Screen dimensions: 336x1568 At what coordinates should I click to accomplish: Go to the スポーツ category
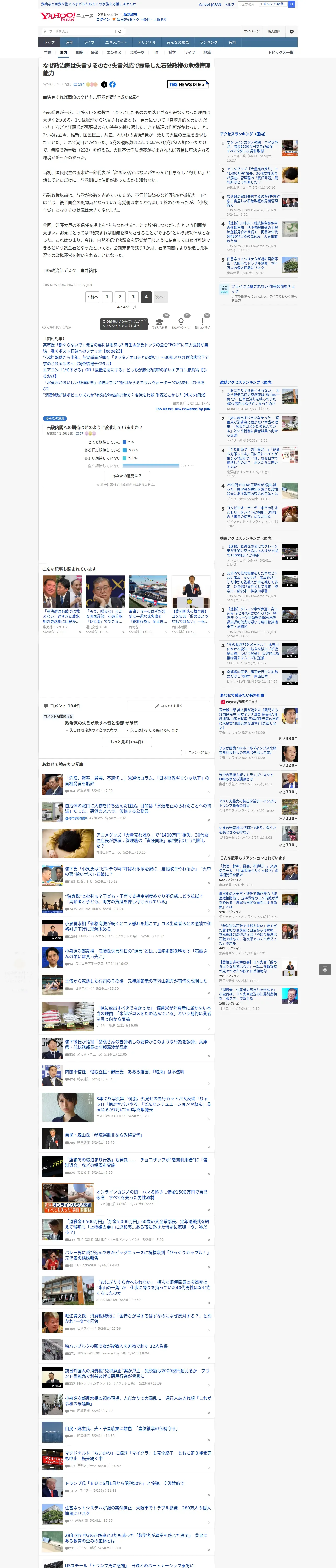pyautogui.click(x=137, y=52)
